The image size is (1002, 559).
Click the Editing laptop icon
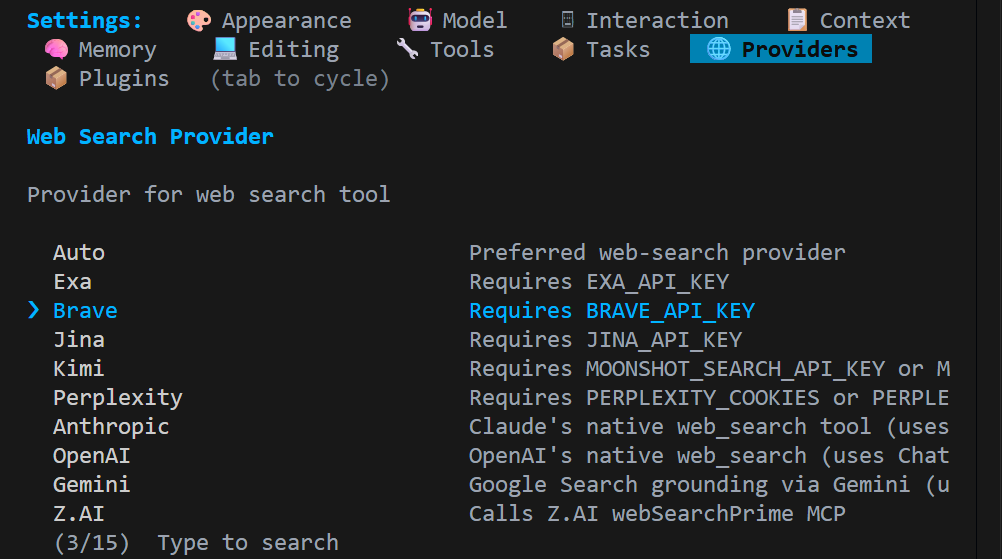click(x=225, y=49)
